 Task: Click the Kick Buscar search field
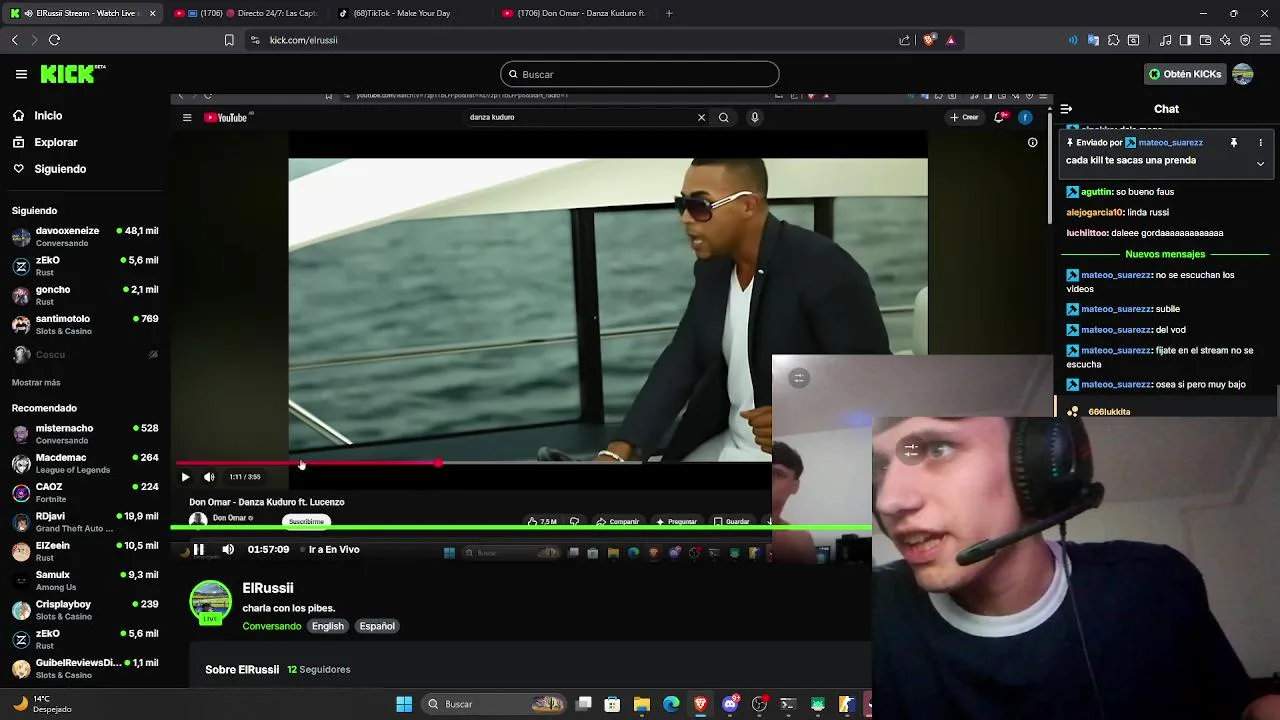[640, 74]
